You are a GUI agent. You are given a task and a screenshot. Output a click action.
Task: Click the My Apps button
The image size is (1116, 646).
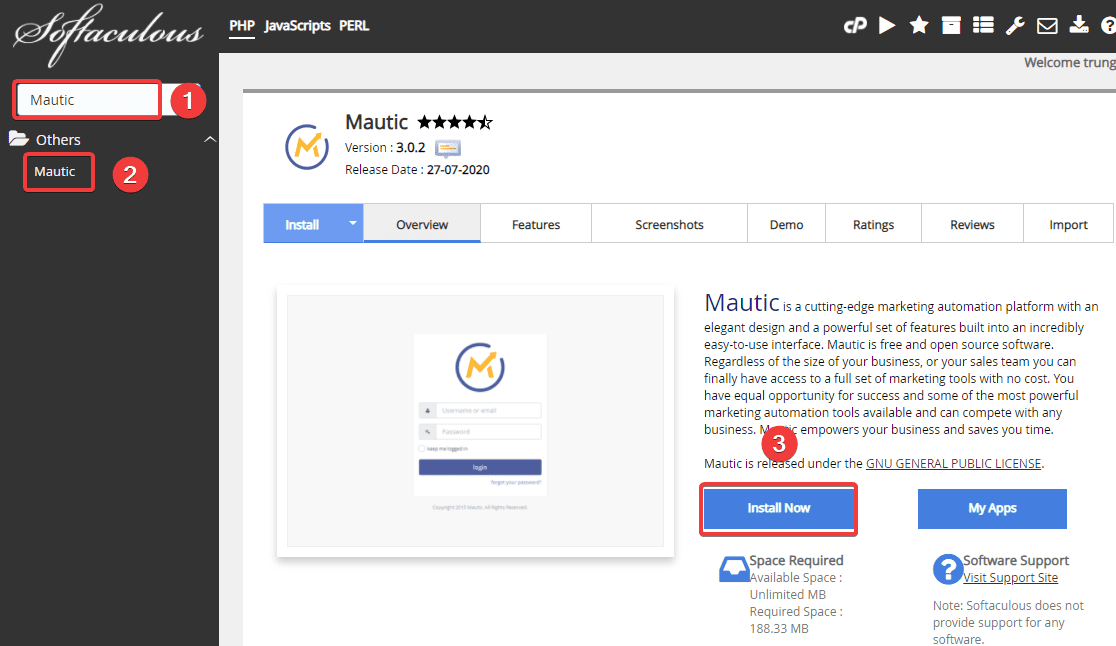tap(992, 508)
